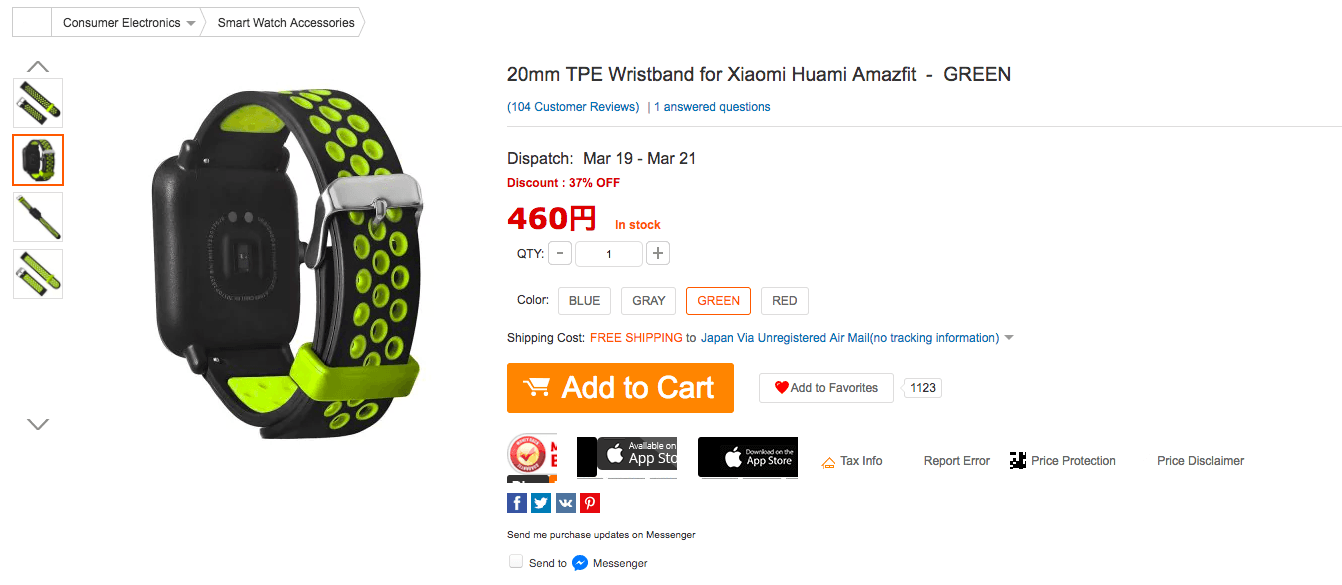
Task: Show previous thumbnails with up chevron
Action: [x=38, y=67]
